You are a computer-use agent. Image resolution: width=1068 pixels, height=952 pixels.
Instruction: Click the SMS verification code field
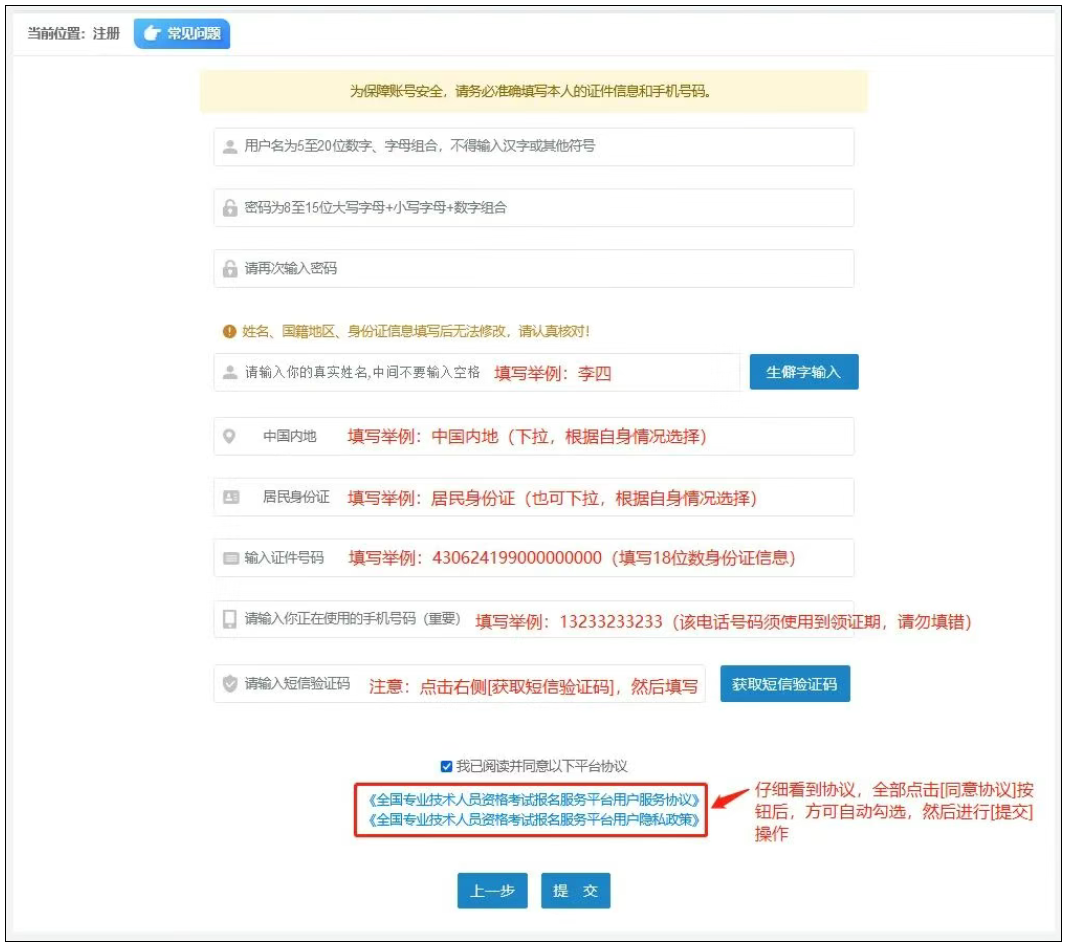459,684
